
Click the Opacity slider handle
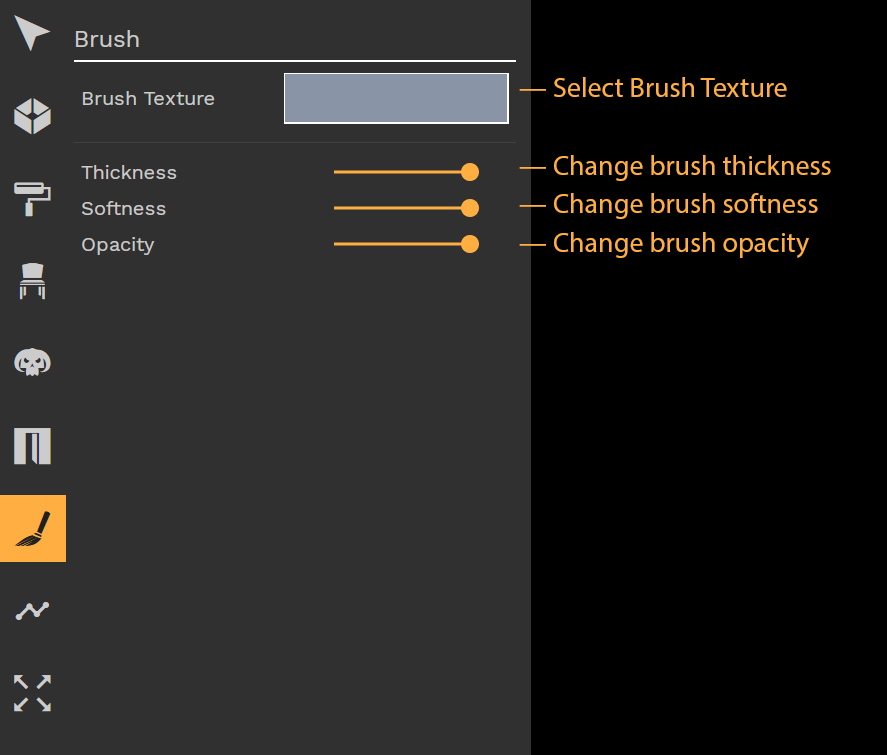pyautogui.click(x=470, y=244)
